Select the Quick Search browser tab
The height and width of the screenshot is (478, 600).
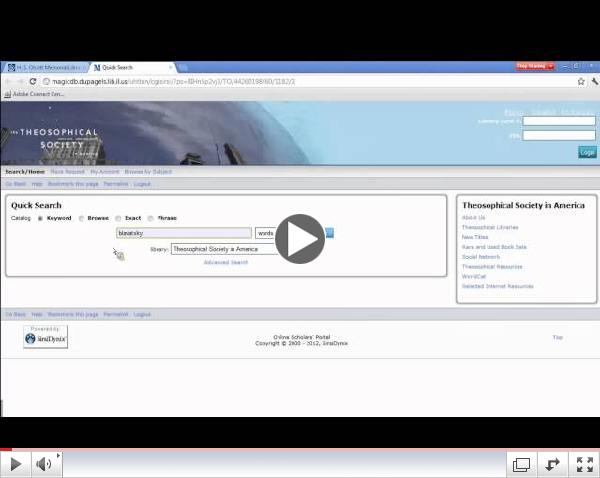130,67
